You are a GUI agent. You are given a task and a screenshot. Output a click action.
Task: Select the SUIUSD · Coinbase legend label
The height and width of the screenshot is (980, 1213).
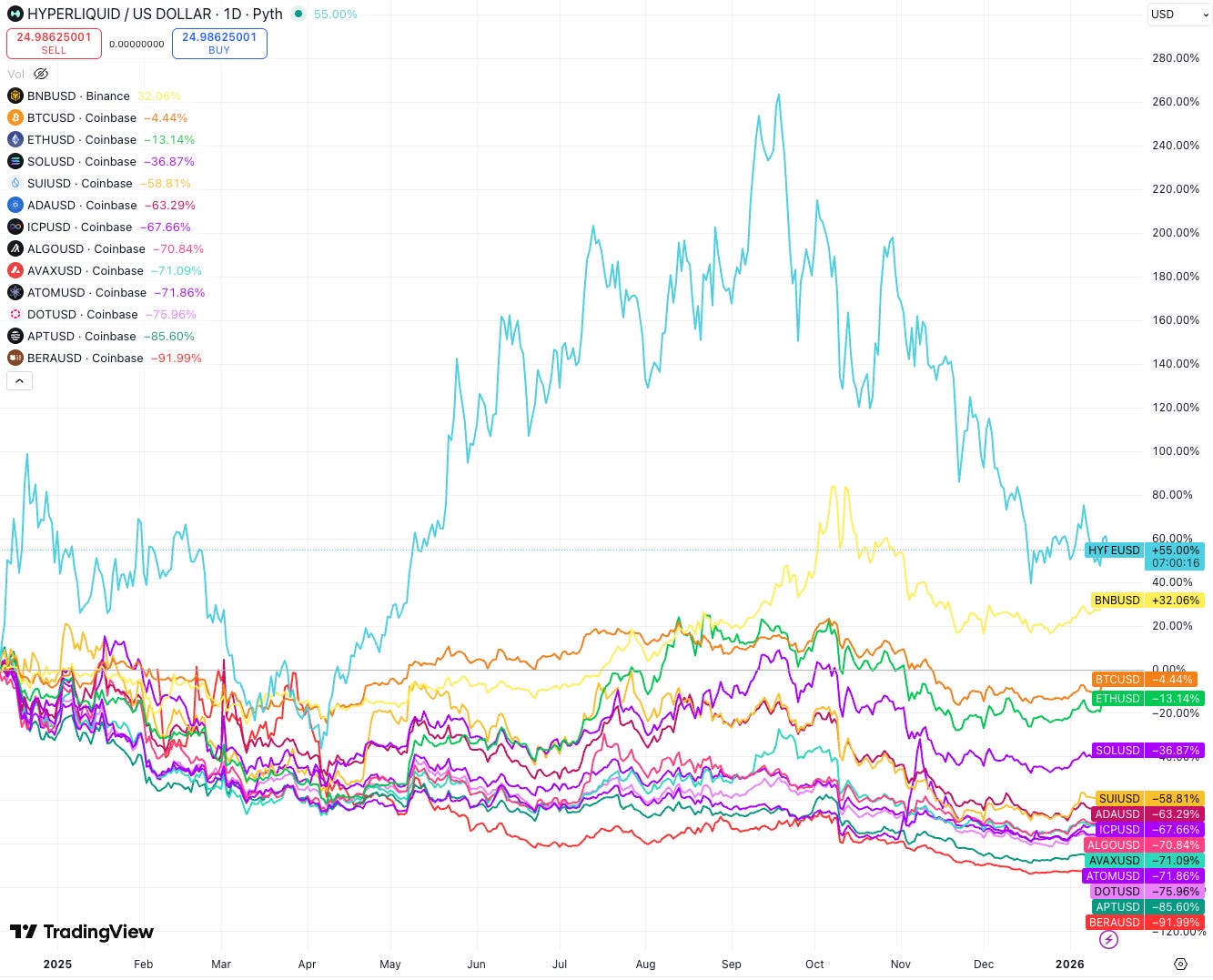80,183
